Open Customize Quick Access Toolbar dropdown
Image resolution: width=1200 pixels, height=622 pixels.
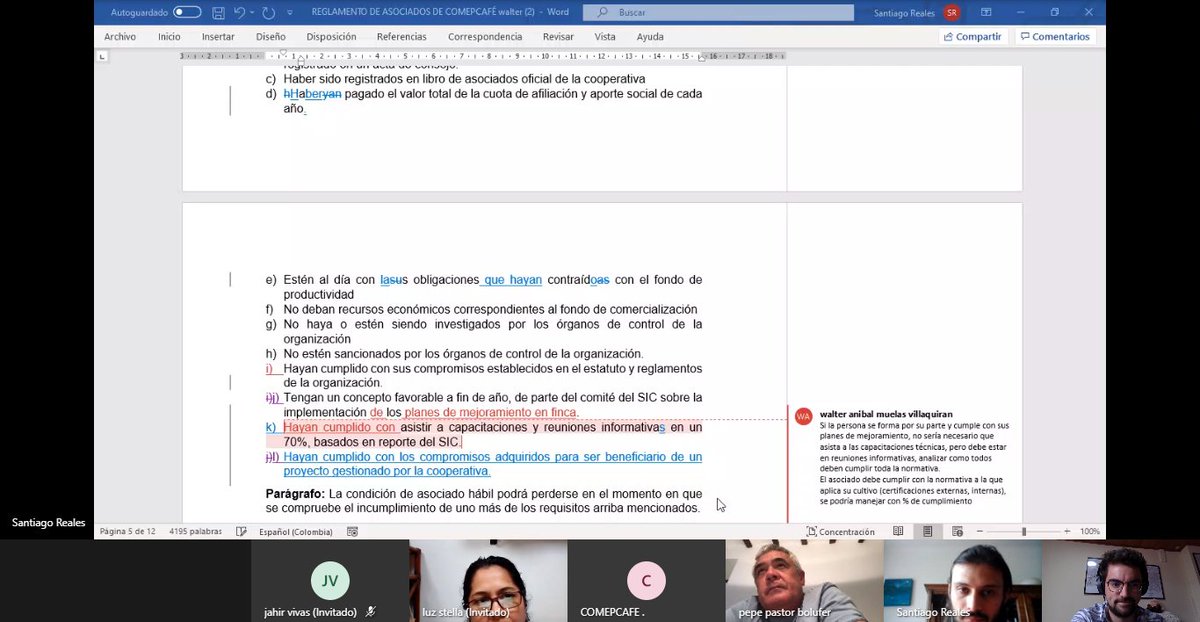(x=290, y=12)
